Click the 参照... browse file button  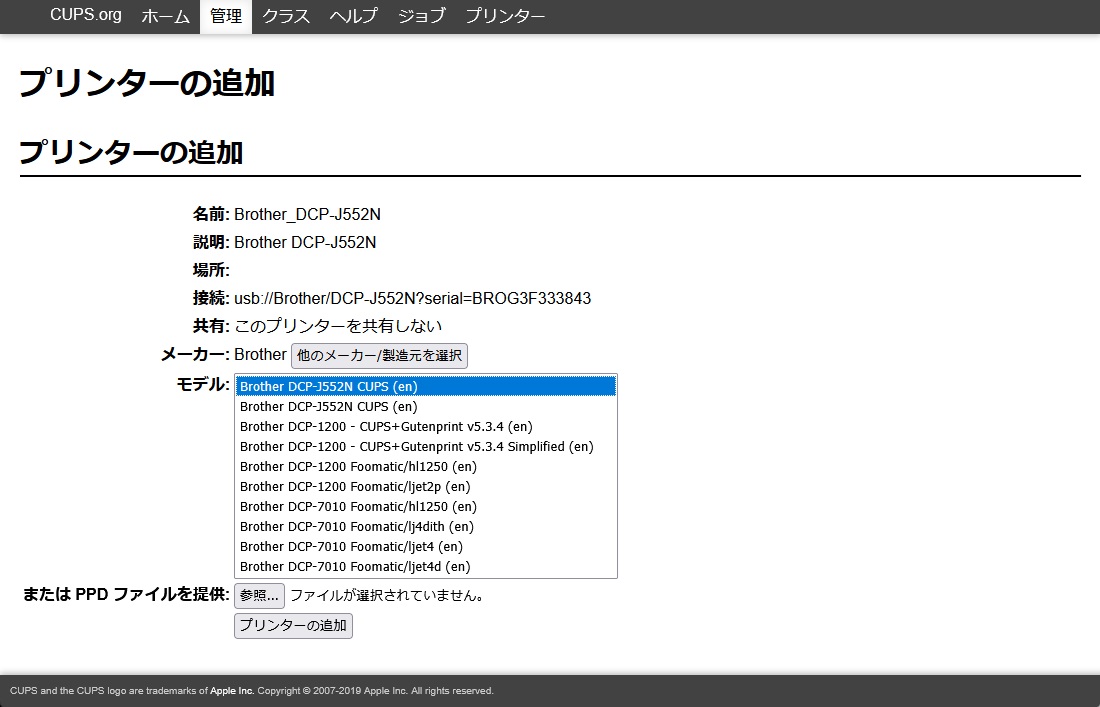260,596
